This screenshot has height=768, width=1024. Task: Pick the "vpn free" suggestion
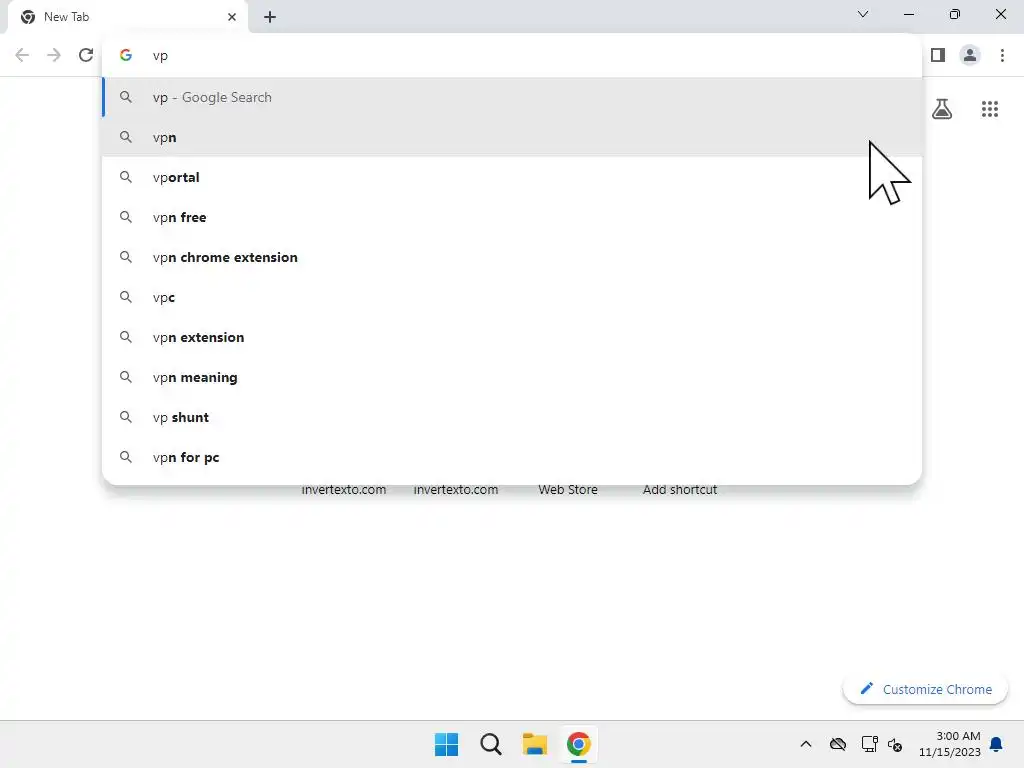pyautogui.click(x=512, y=217)
